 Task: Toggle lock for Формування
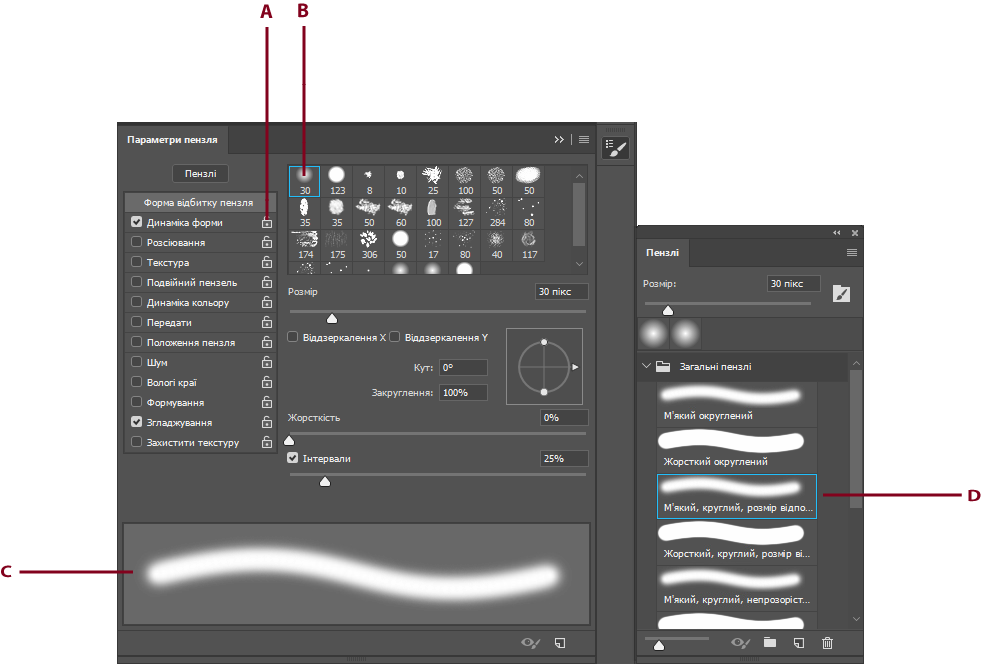[267, 402]
